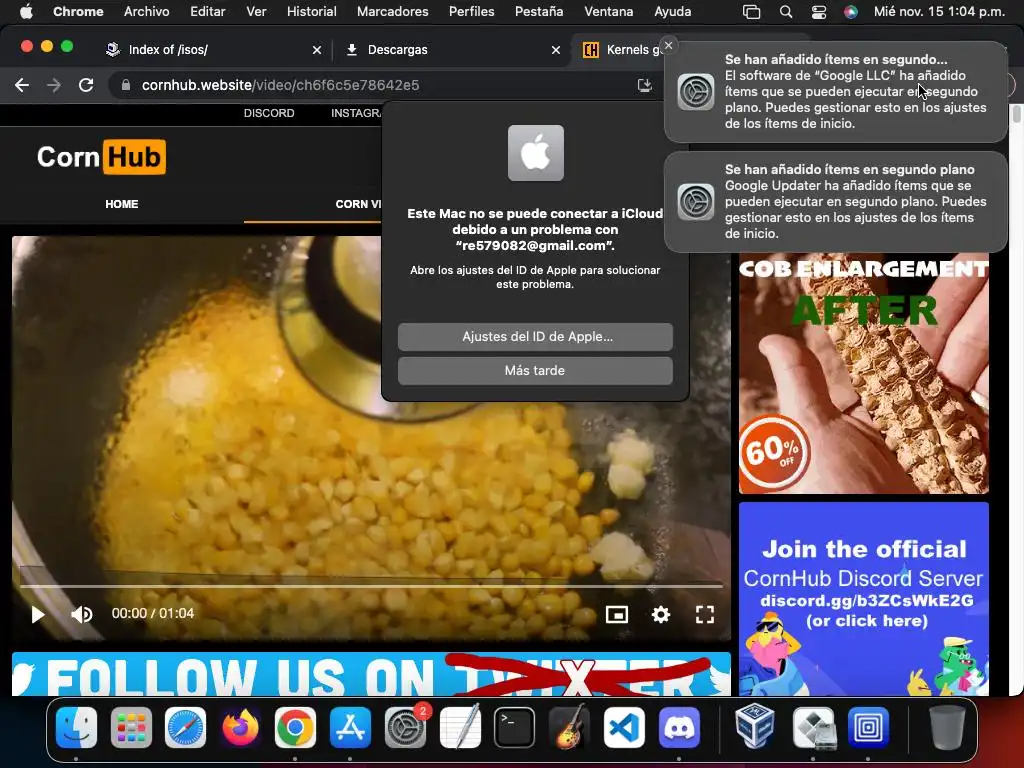The image size is (1024, 768).
Task: Click Ajustes del ID de Apple button
Action: pos(535,337)
